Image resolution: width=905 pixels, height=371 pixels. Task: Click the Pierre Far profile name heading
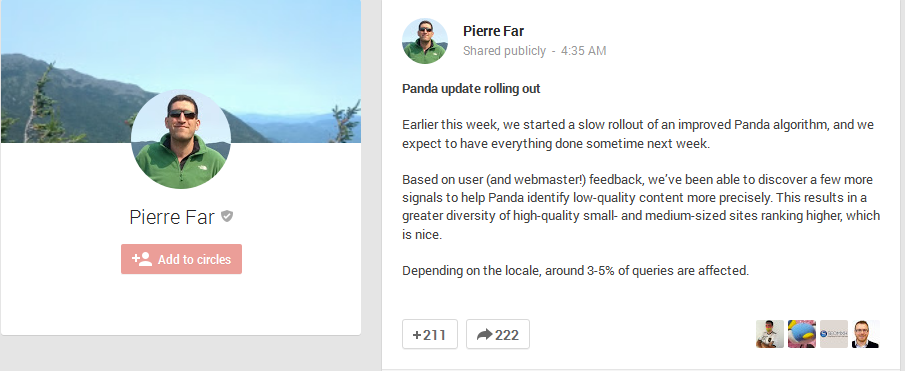[x=171, y=217]
